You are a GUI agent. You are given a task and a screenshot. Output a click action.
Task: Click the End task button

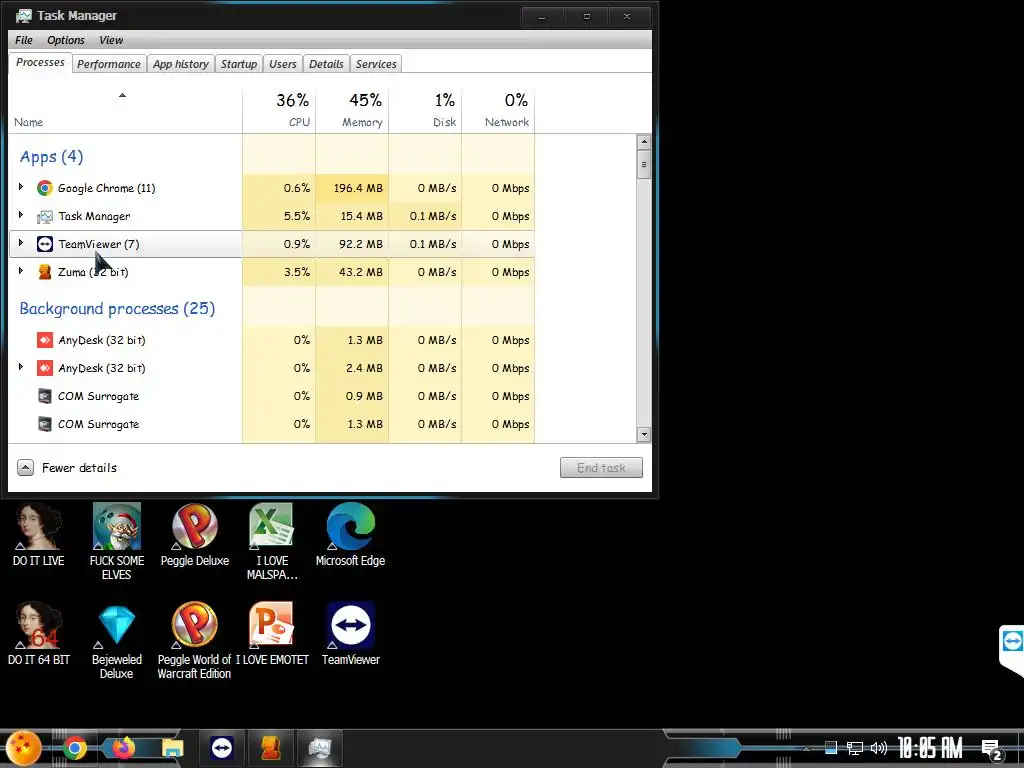pos(601,468)
